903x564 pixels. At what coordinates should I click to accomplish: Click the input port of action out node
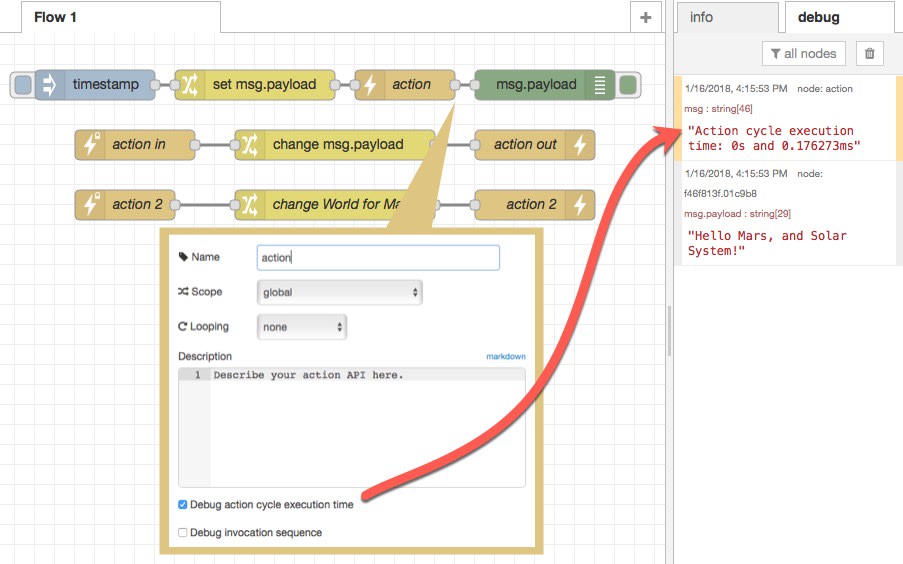[x=475, y=145]
